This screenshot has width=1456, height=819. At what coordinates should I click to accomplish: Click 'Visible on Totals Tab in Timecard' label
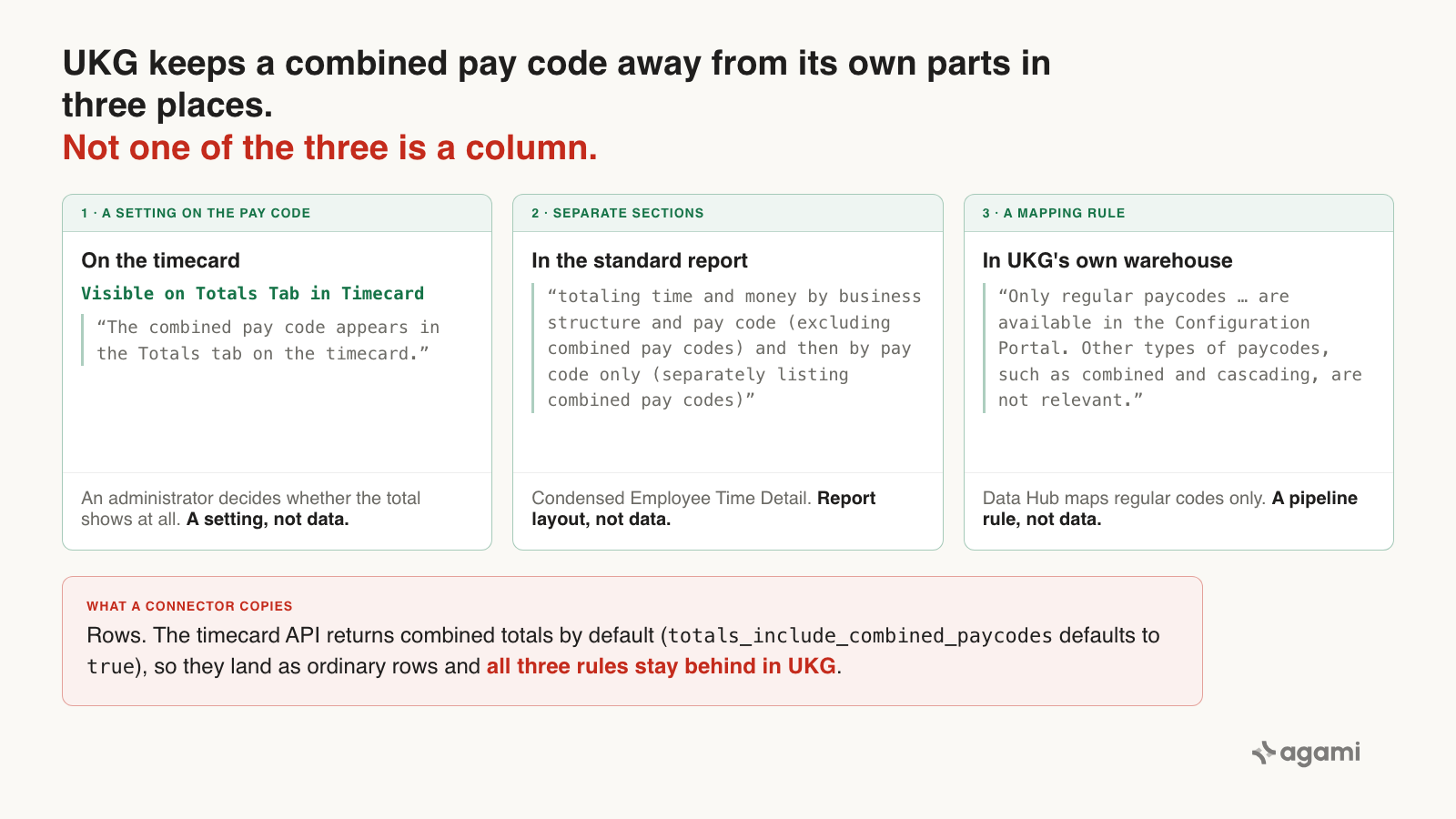coord(252,293)
